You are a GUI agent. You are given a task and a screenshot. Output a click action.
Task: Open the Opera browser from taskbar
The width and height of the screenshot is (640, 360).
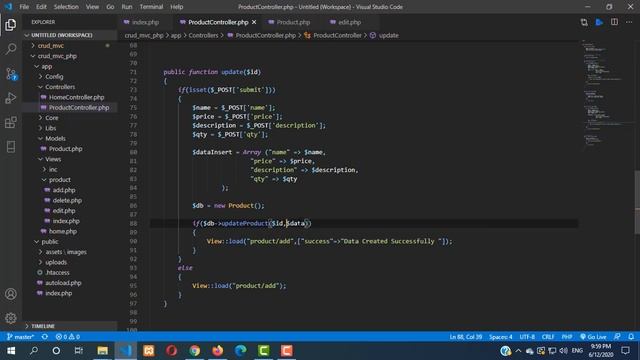click(171, 351)
